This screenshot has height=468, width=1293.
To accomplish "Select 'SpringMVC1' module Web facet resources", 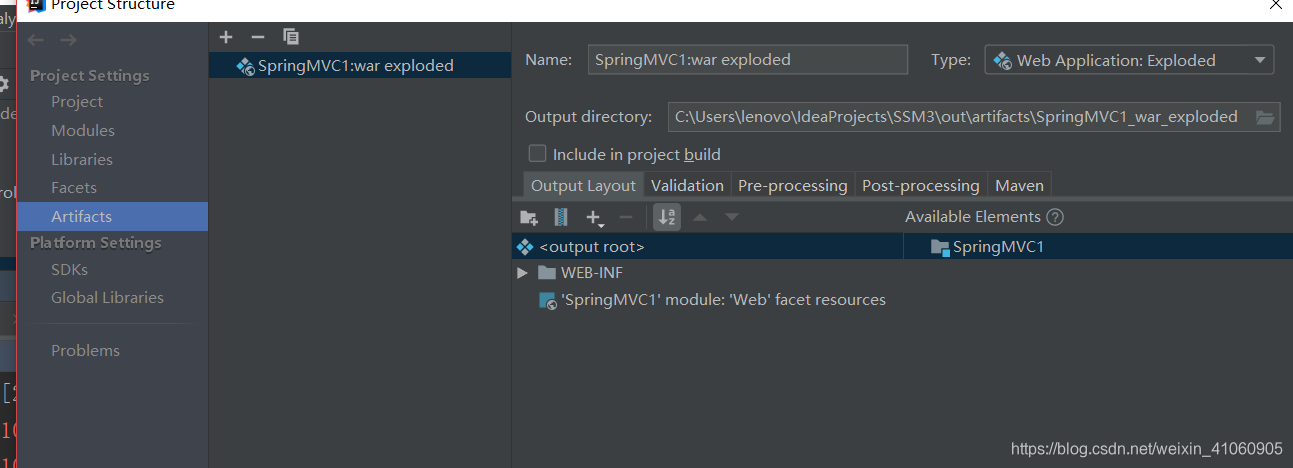I will (x=712, y=300).
